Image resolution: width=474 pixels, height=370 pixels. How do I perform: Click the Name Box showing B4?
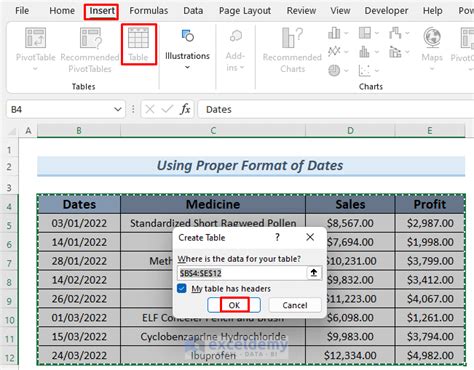59,109
